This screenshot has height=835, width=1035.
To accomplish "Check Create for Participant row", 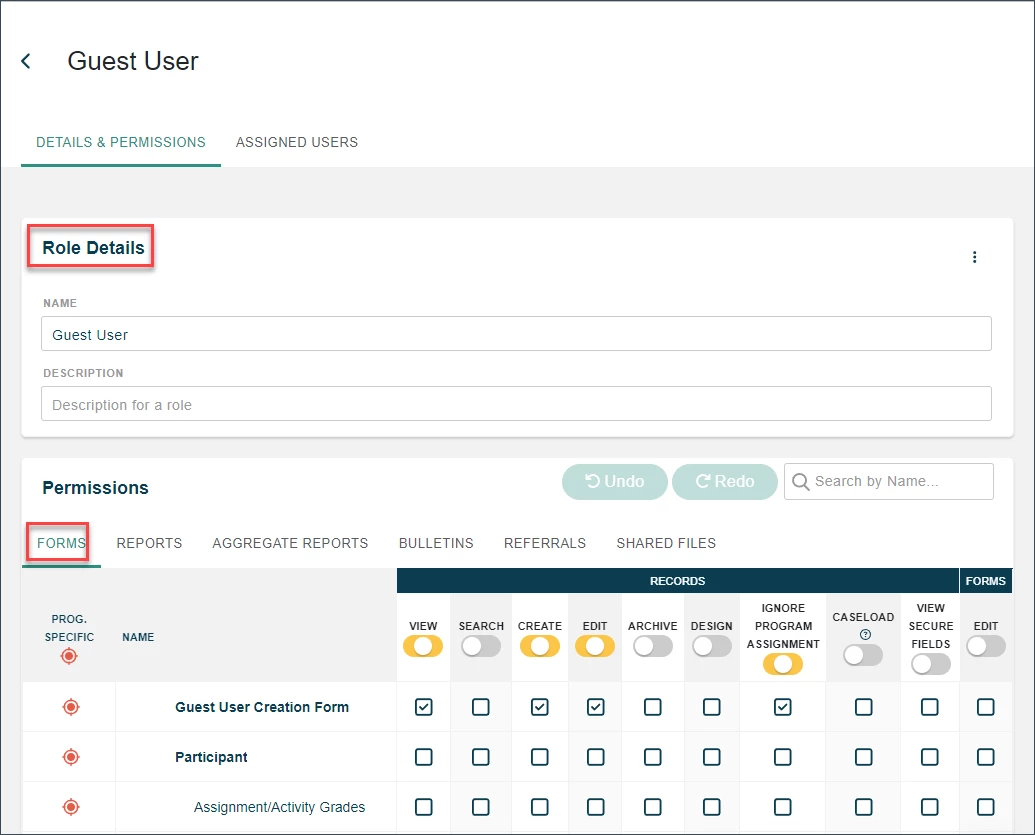I will tap(540, 756).
